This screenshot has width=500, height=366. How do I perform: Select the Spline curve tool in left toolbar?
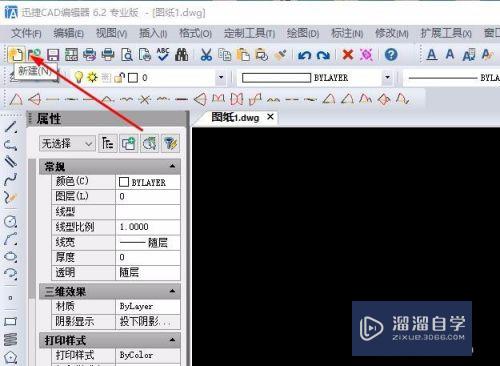pyautogui.click(x=10, y=179)
